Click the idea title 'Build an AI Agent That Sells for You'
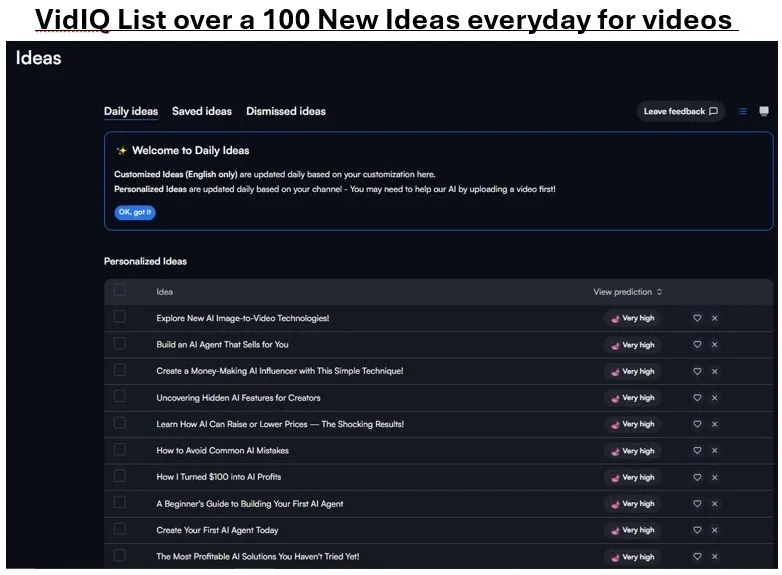 point(222,345)
